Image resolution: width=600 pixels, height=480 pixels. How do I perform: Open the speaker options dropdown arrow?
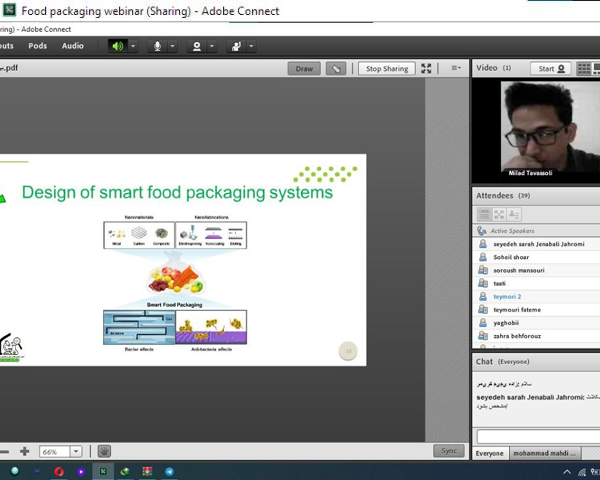click(133, 46)
